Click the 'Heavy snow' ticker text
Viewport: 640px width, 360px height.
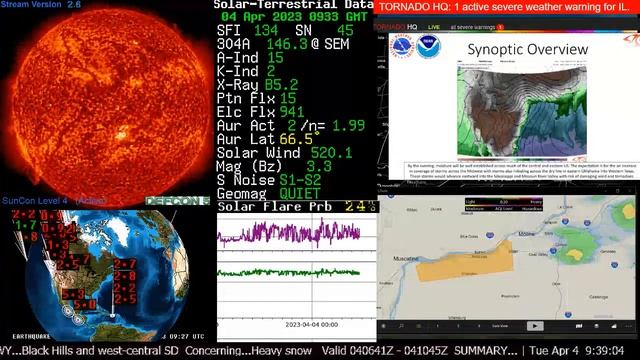coord(281,351)
